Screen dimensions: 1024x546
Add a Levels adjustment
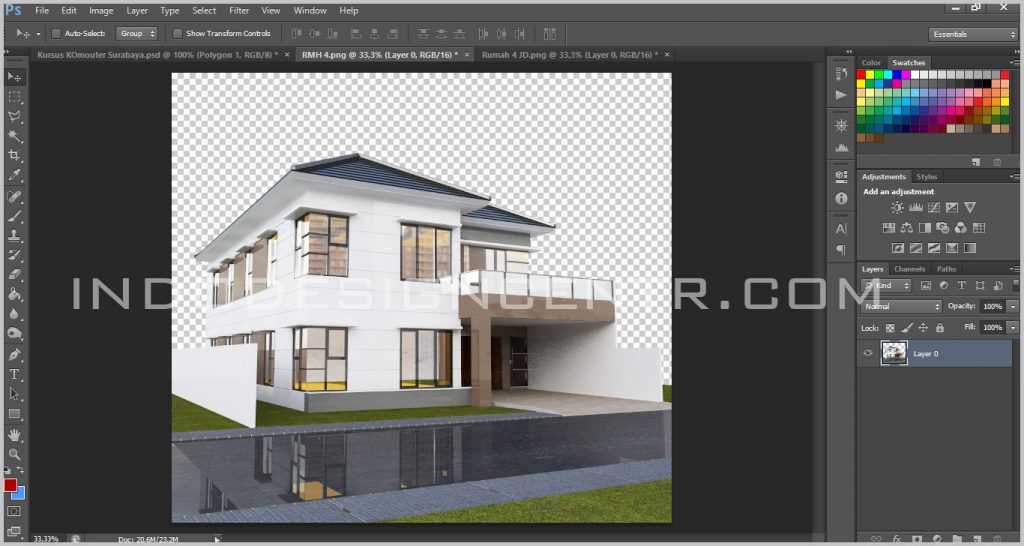click(916, 208)
